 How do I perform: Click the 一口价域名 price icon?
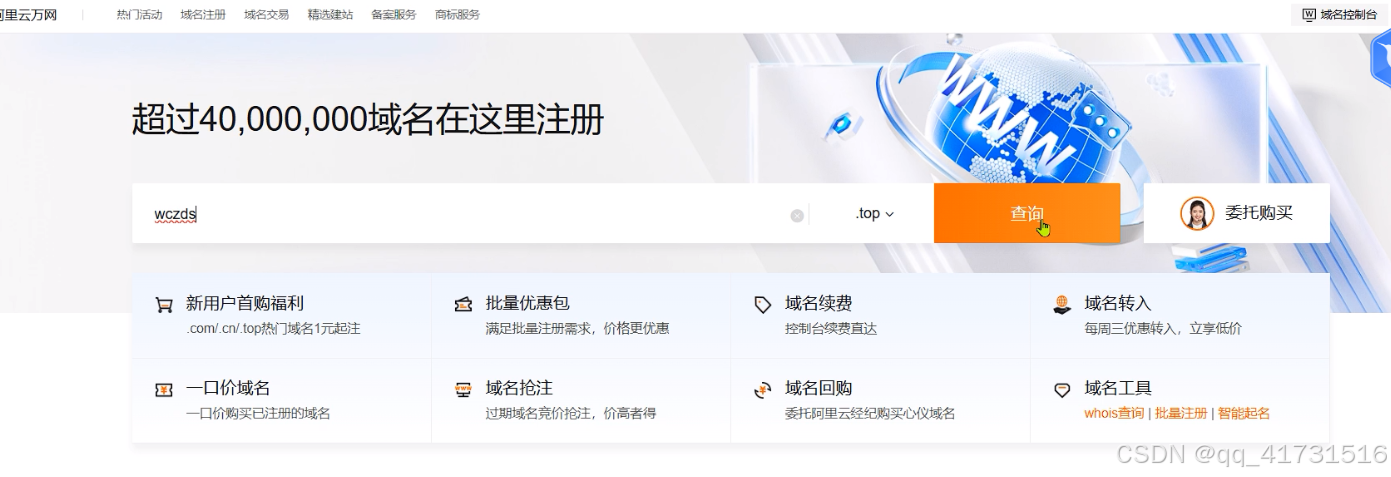click(x=164, y=390)
